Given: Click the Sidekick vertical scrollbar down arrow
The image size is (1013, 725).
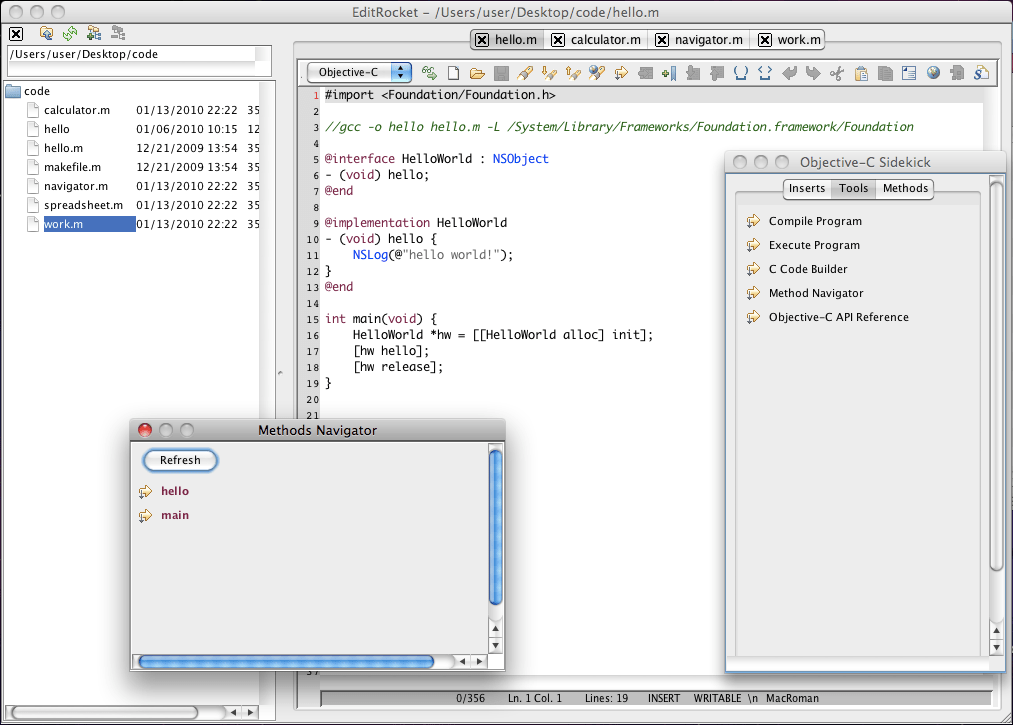Looking at the screenshot, I should click(996, 647).
